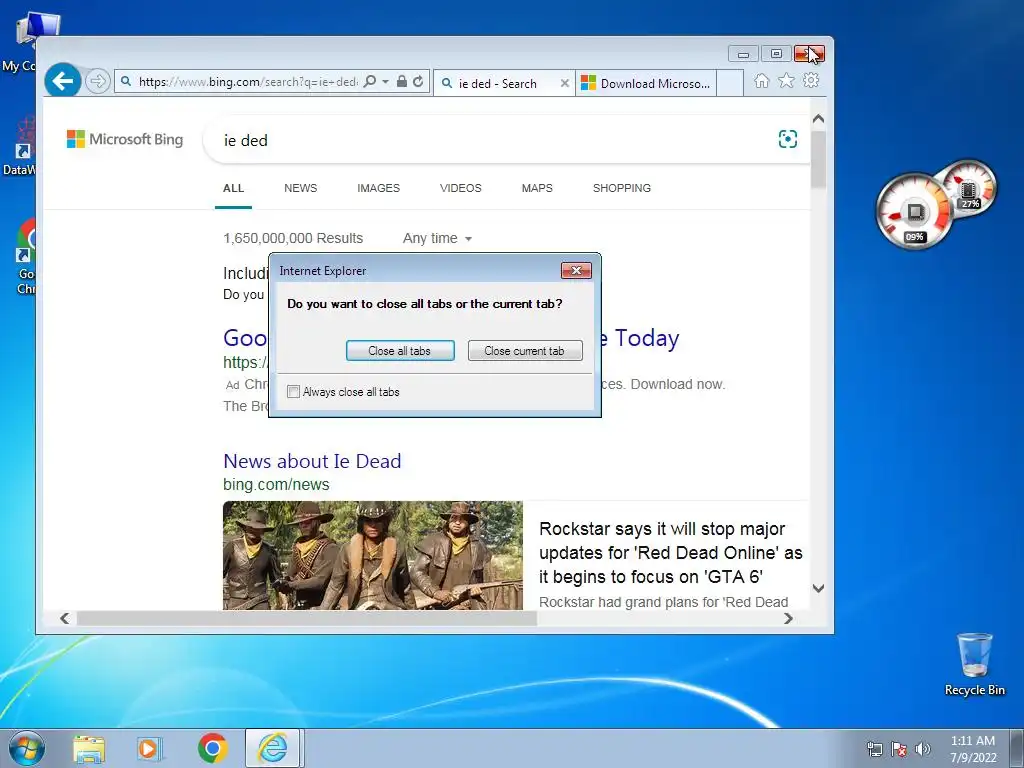1024x768 pixels.
Task: Open the Windows Start button
Action: (x=27, y=748)
